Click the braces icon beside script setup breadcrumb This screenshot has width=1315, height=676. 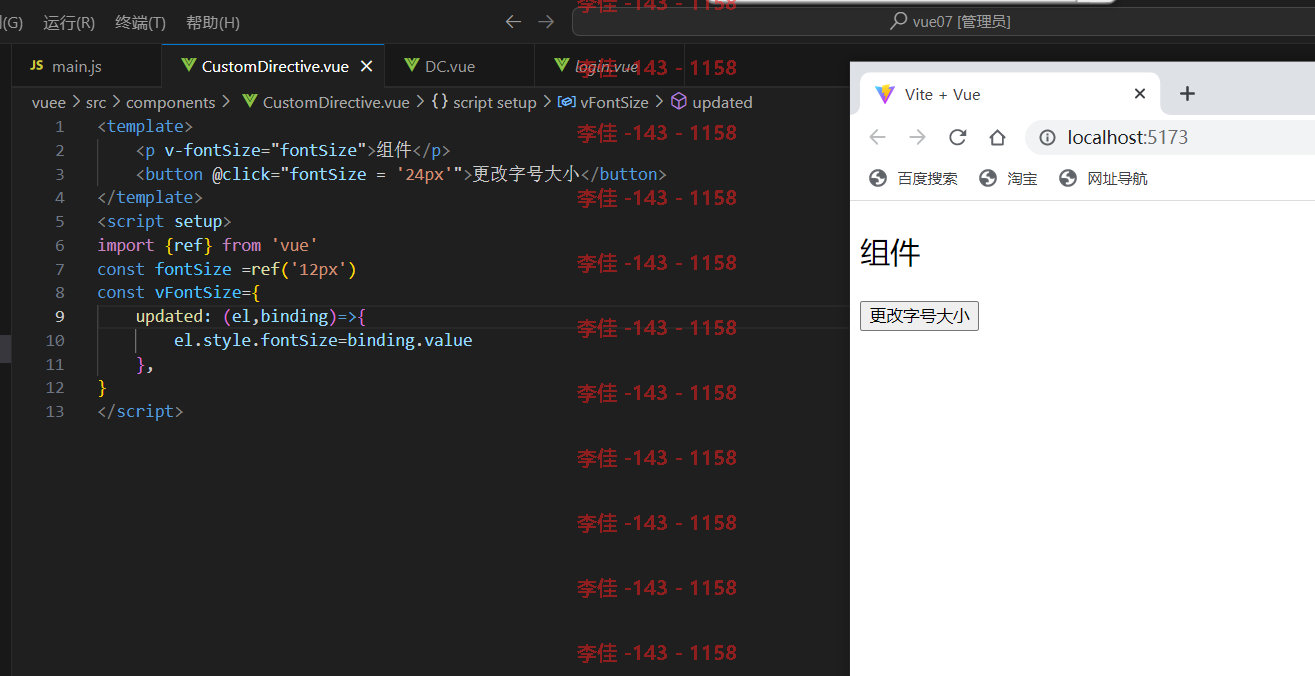coord(440,102)
